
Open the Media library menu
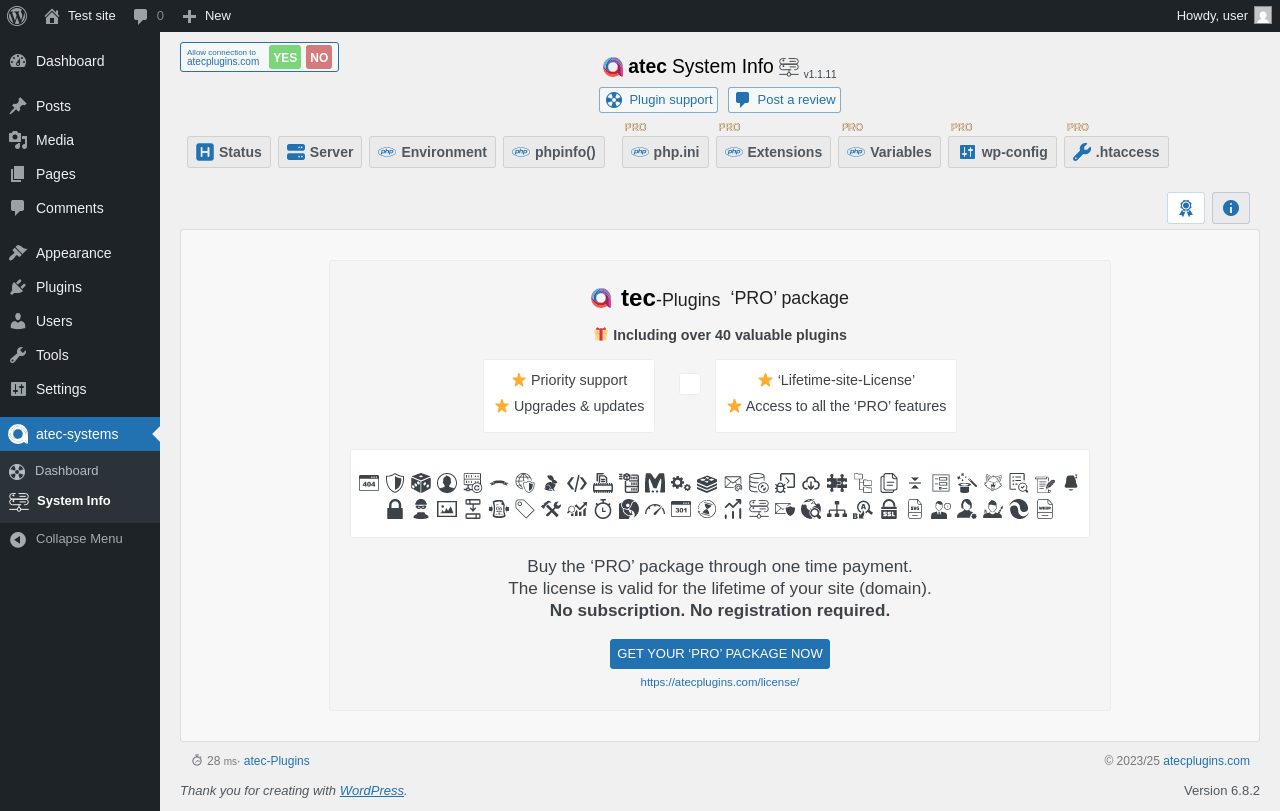click(80, 140)
